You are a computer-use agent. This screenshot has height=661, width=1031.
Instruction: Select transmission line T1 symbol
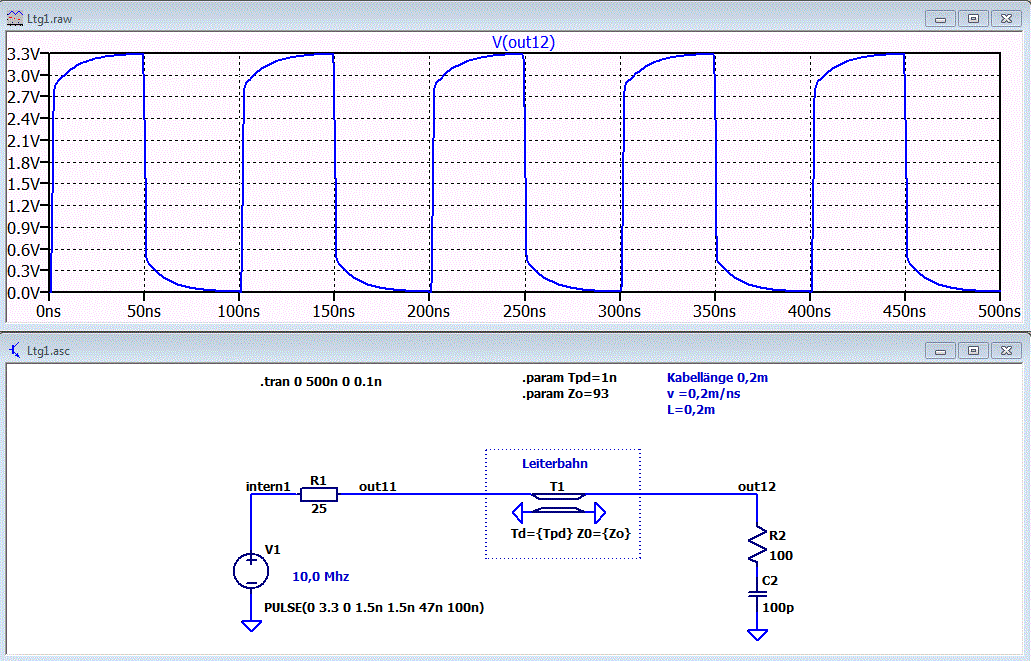558,505
